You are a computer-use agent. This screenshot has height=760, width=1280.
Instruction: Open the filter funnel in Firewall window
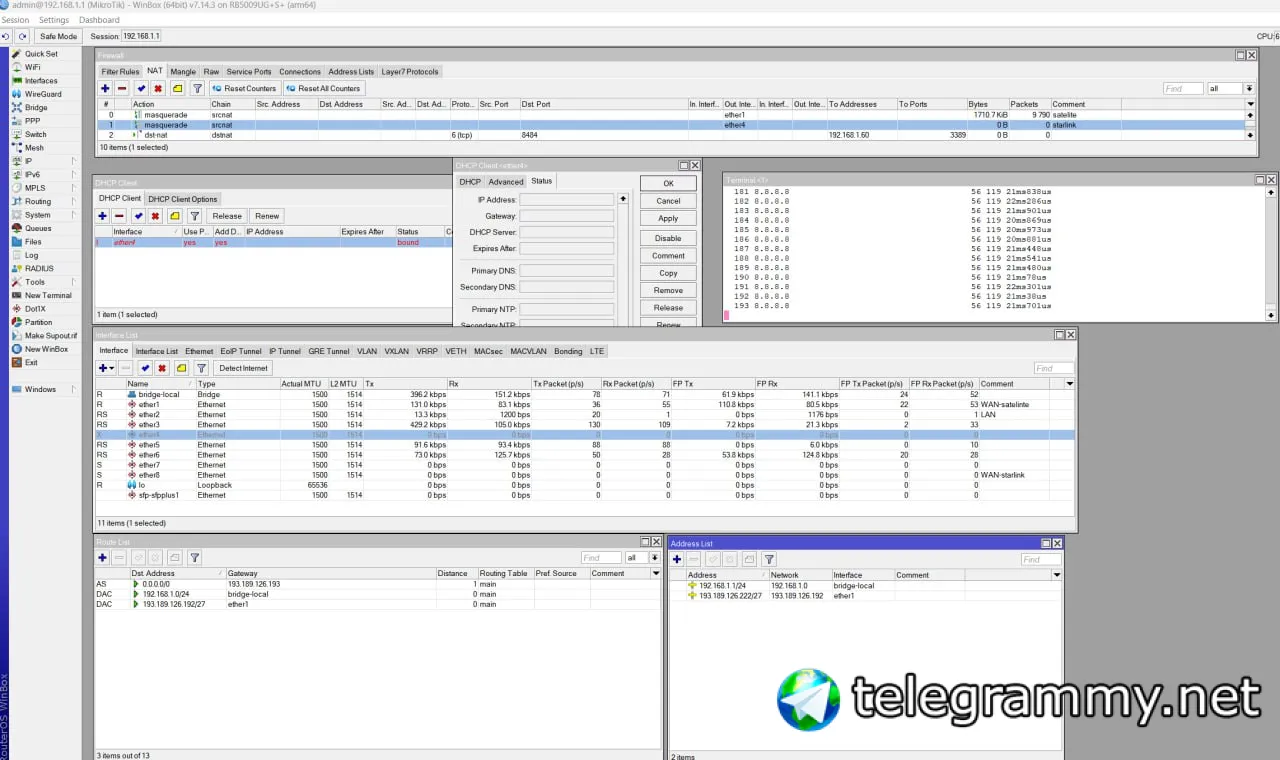pyautogui.click(x=197, y=88)
